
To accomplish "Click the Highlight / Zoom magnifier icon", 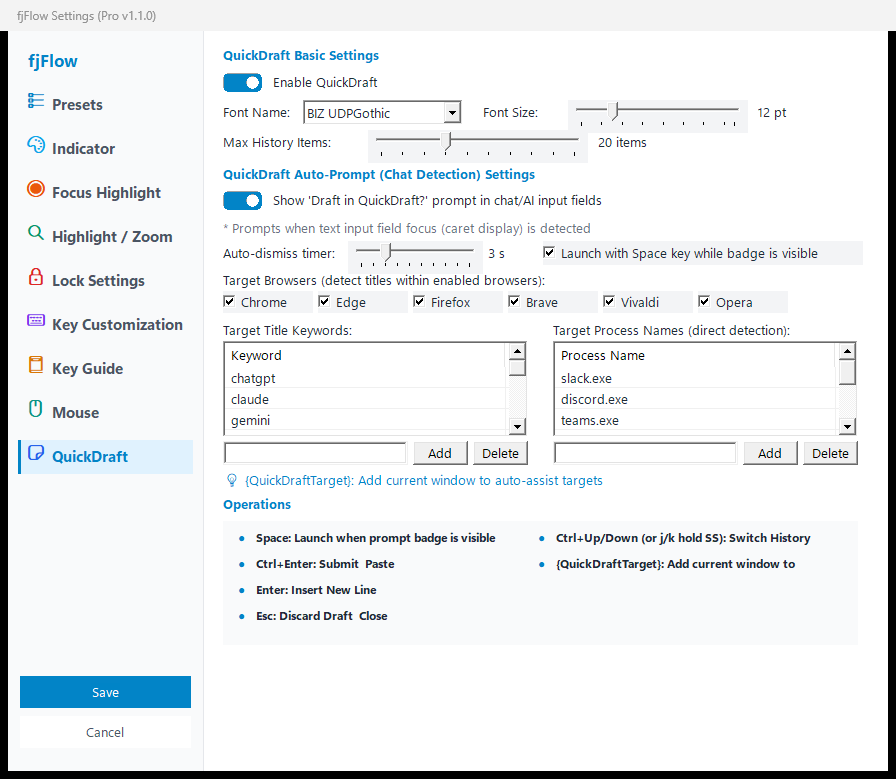I will (x=35, y=233).
